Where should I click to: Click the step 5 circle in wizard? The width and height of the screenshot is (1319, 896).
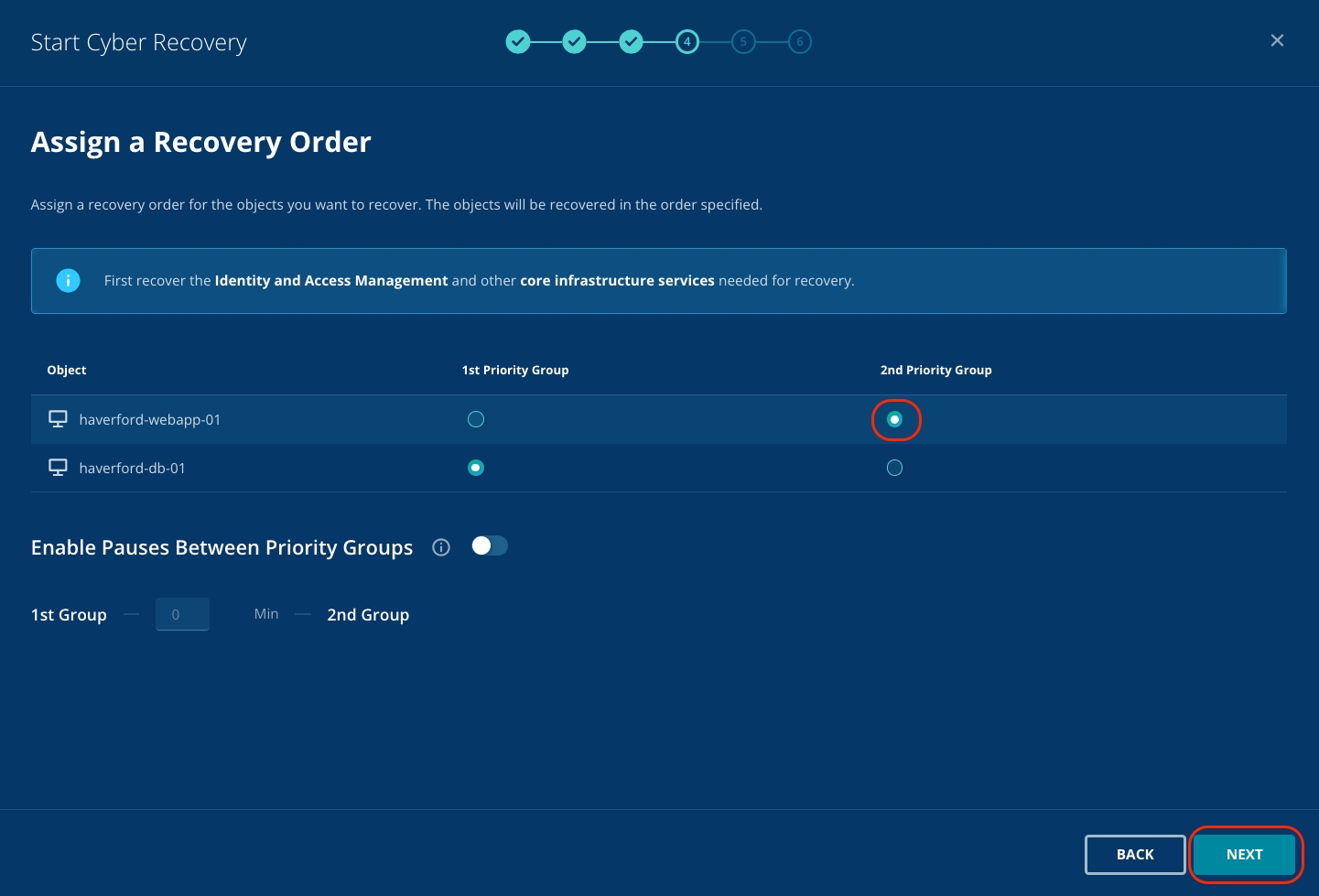(743, 42)
